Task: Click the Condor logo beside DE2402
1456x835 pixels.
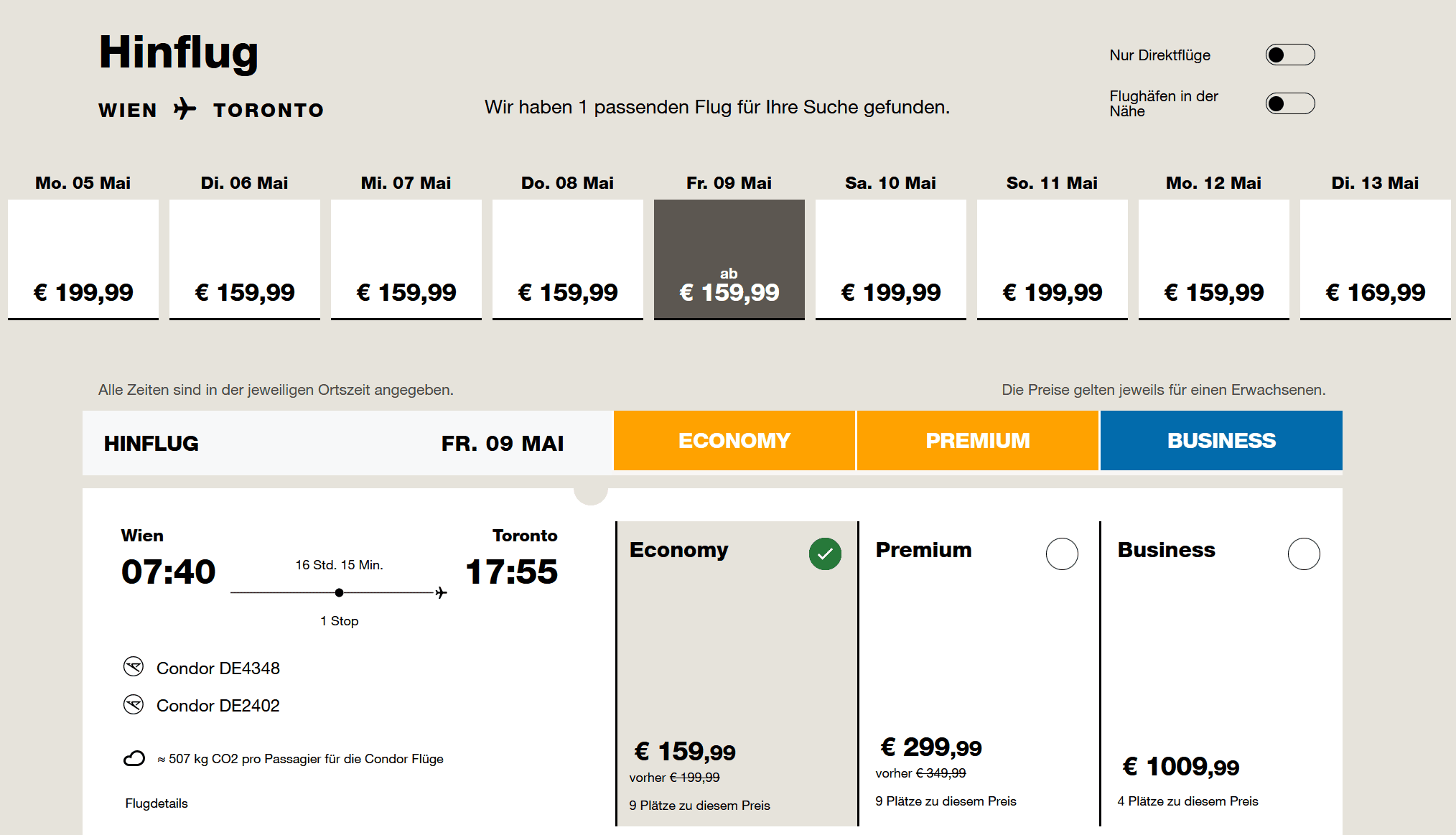Action: [134, 704]
